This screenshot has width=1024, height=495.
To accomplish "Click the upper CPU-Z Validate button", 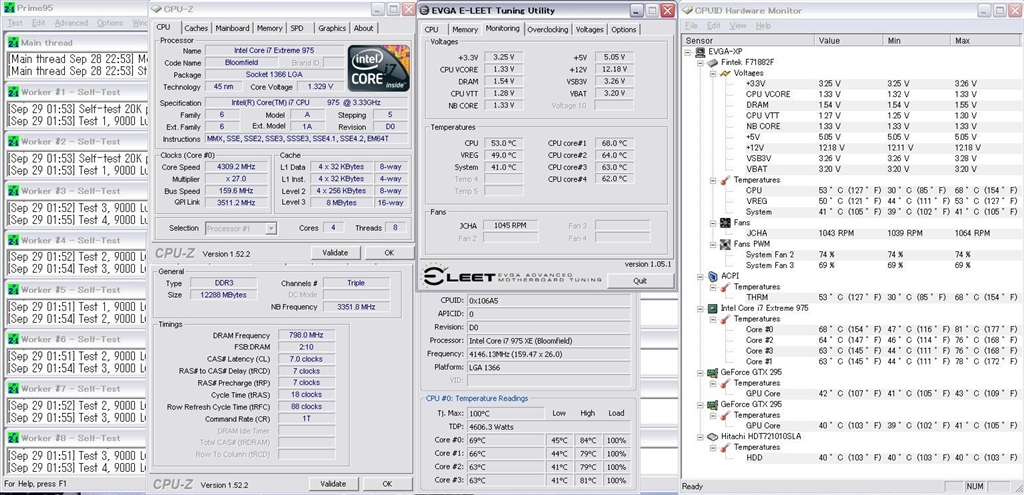I will [335, 253].
